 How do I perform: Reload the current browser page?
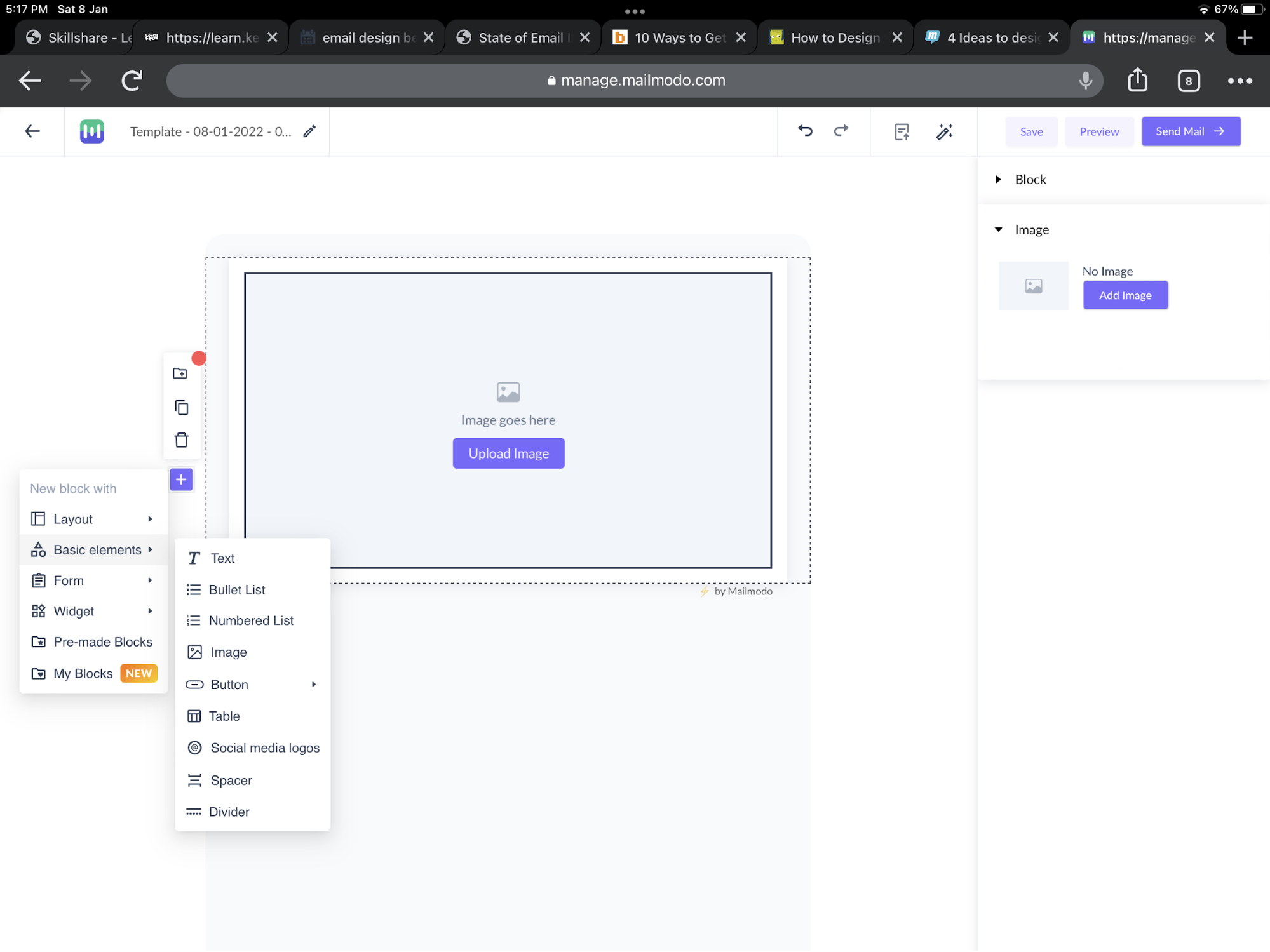click(x=132, y=81)
